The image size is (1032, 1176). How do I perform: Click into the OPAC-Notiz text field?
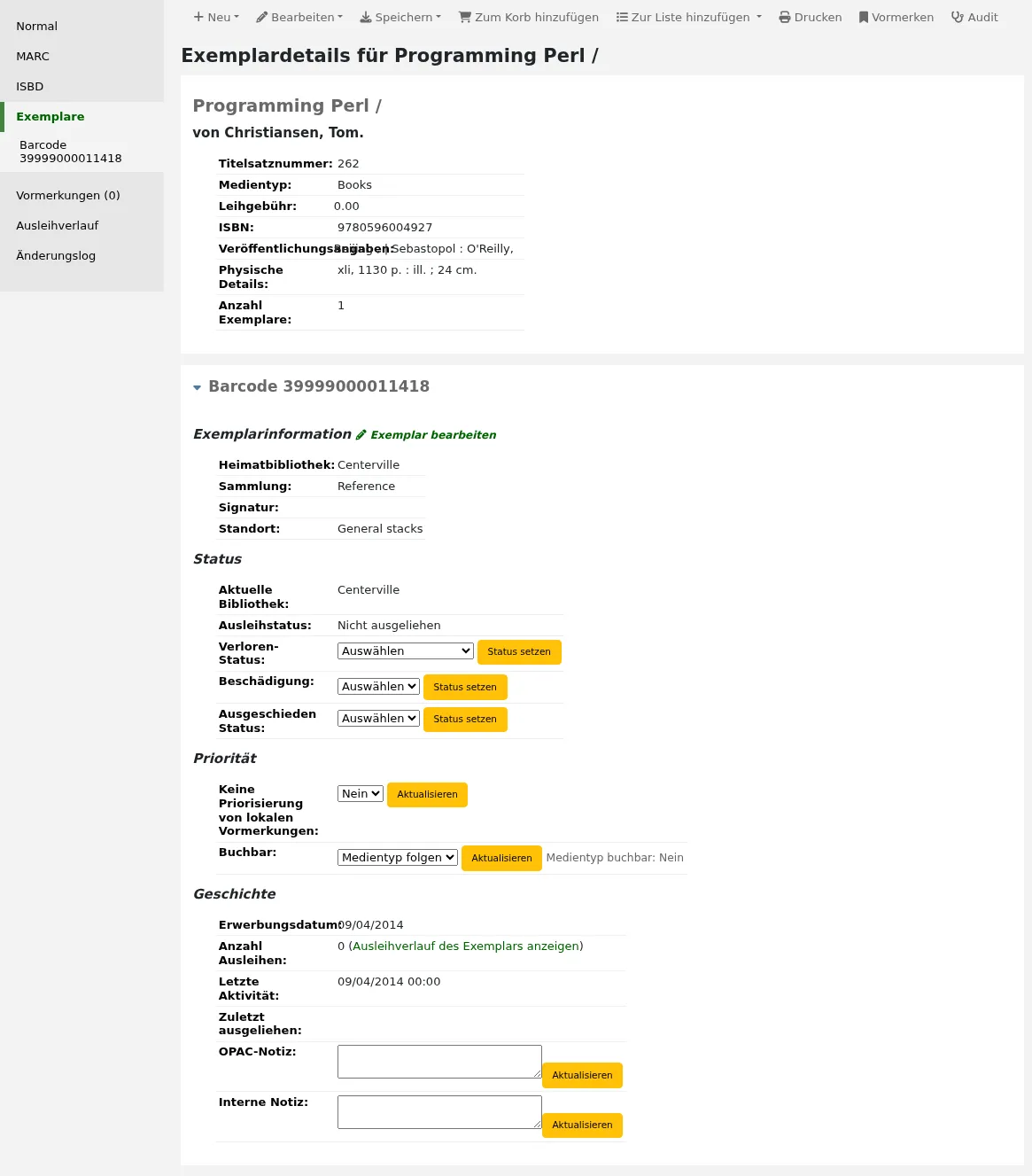439,1062
